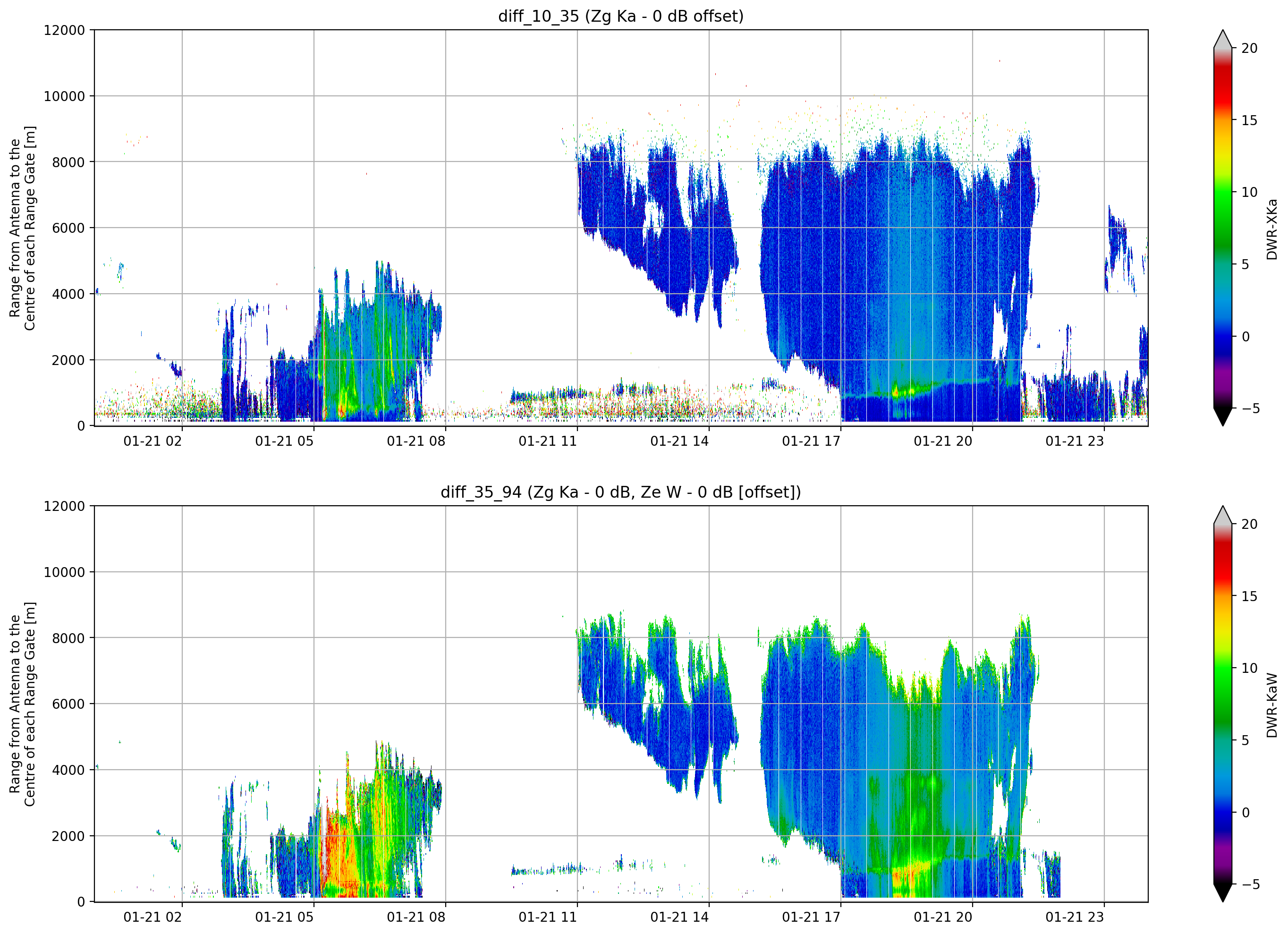
Task: Click y-tick "4000" of the diff_10_35 plot
Action: click(68, 294)
